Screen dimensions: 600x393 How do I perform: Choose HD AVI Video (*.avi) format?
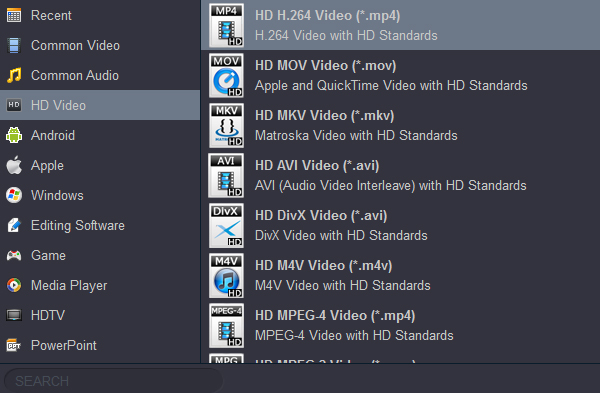pos(401,175)
